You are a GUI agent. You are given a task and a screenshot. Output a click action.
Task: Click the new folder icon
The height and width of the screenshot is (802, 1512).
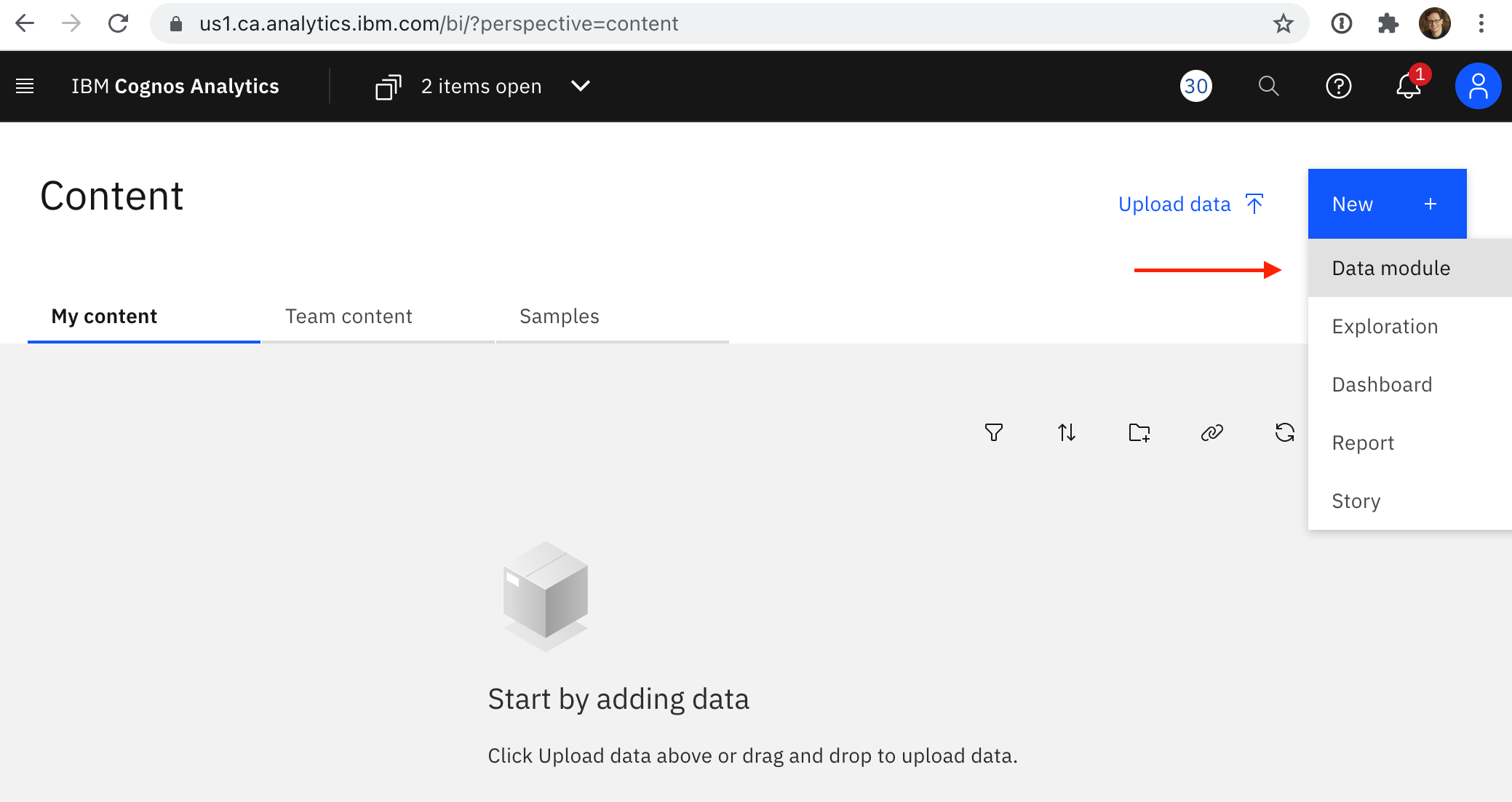pos(1139,433)
